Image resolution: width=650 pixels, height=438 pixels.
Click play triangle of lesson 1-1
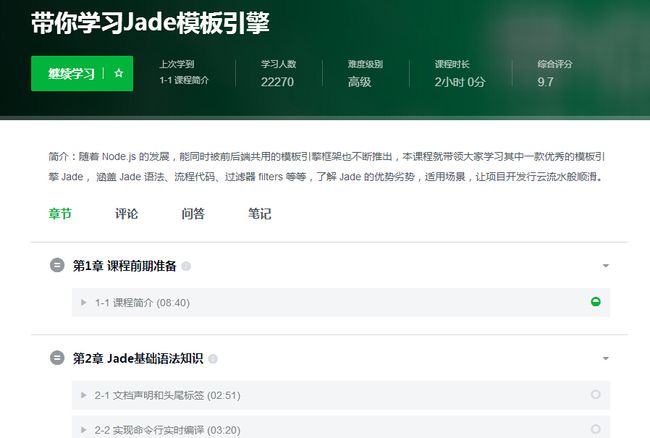point(84,302)
